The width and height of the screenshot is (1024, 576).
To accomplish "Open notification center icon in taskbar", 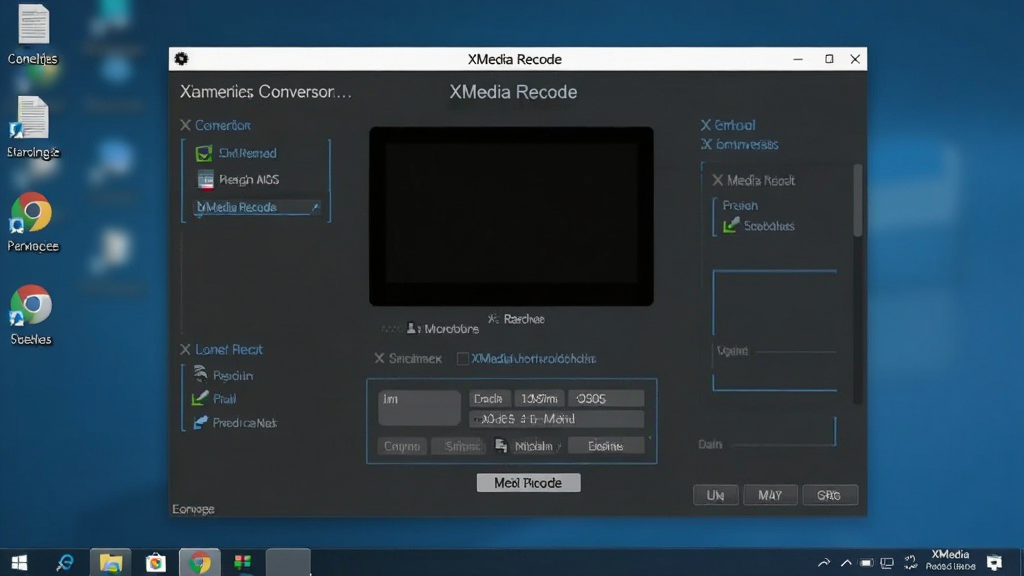I will pos(995,562).
